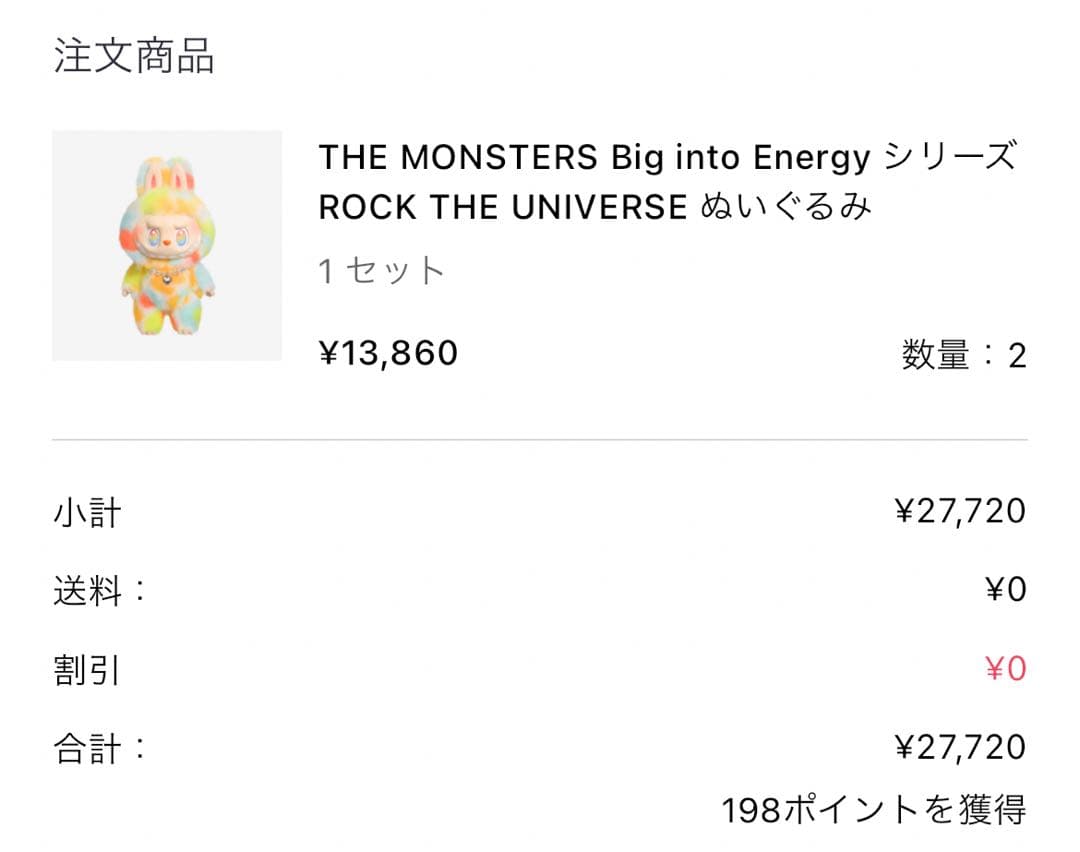Select the 割引 row label

pyautogui.click(x=87, y=669)
